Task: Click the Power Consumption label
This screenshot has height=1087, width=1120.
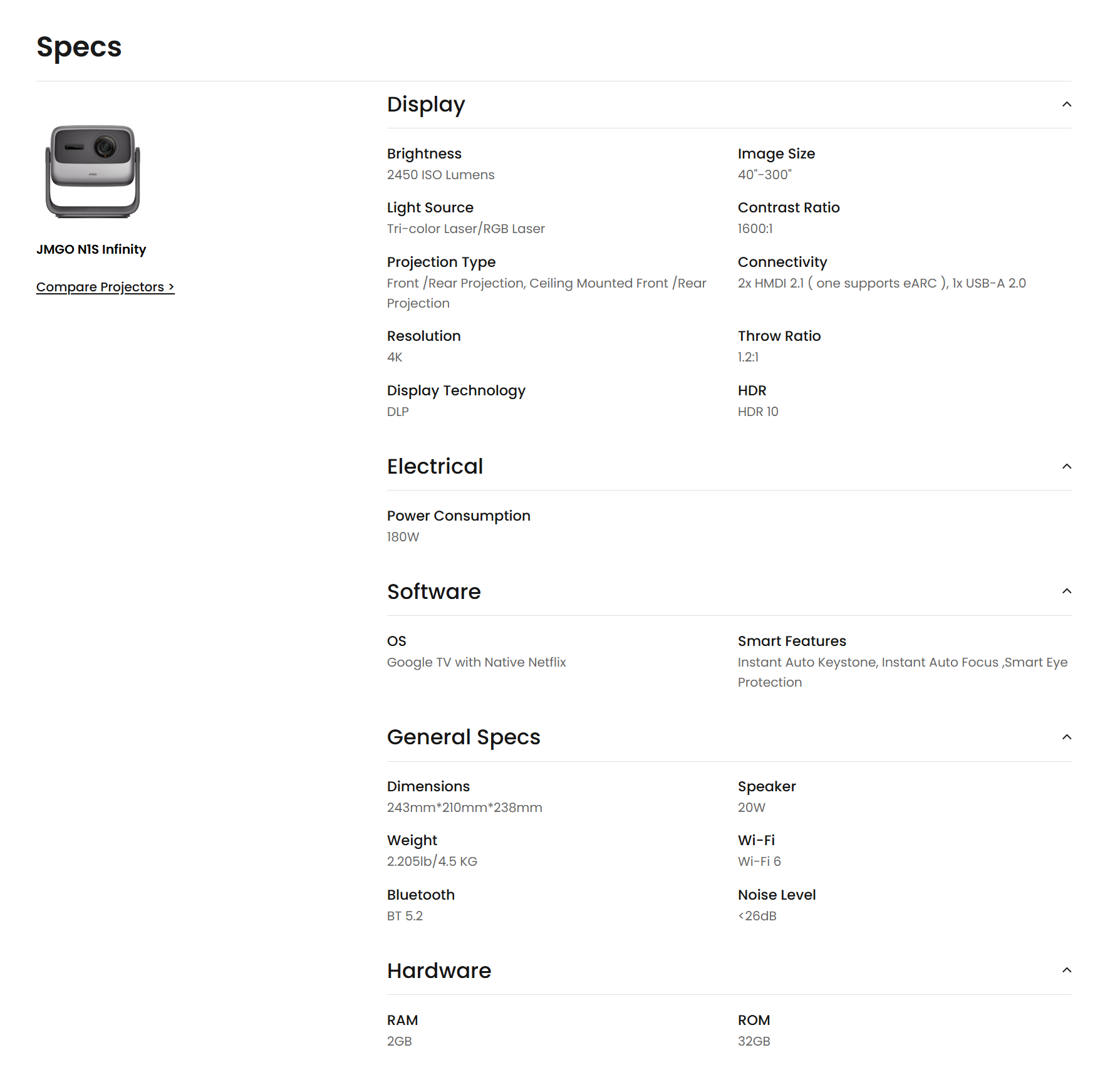Action: [x=459, y=516]
